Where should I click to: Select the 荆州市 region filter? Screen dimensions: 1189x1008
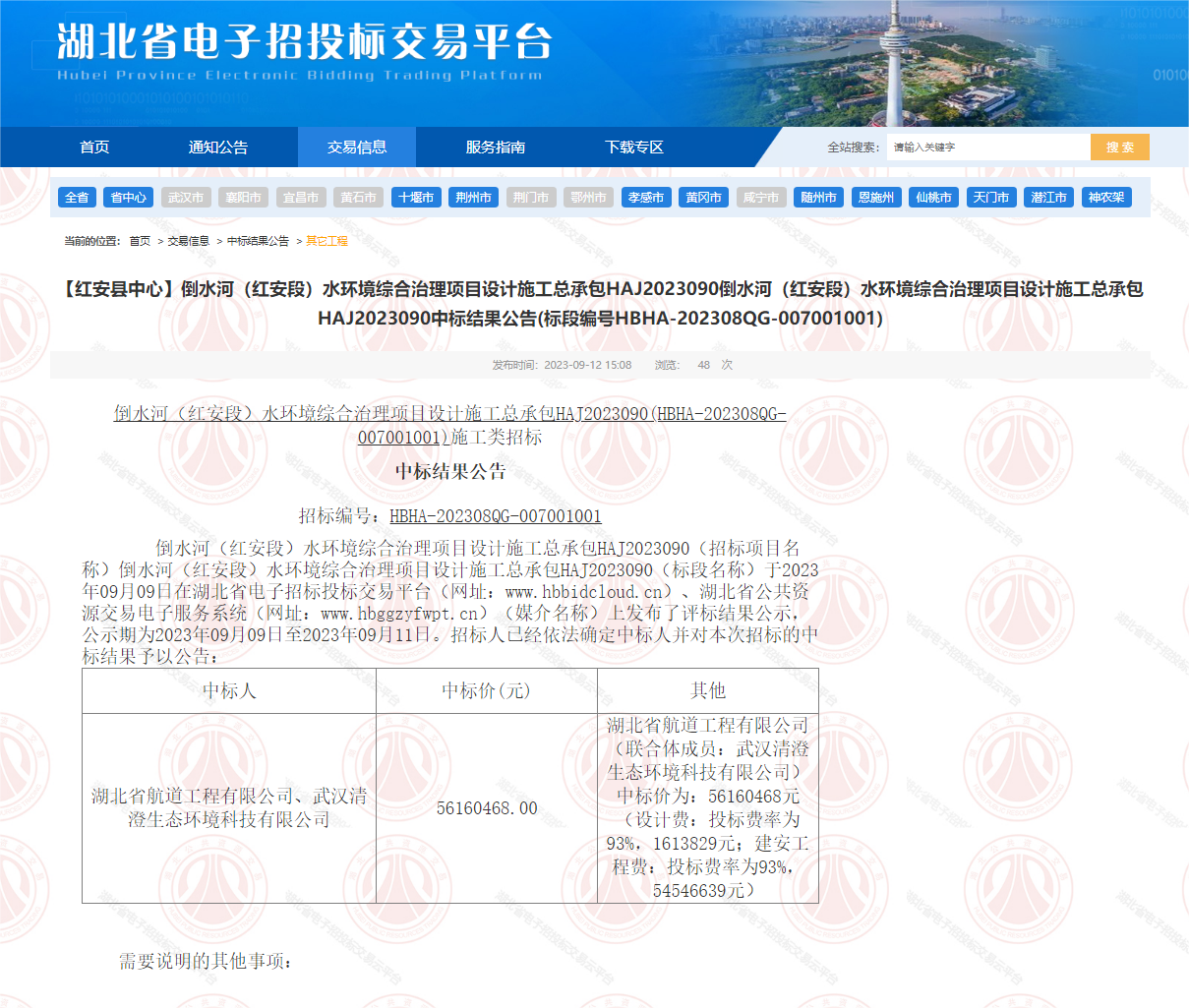(473, 198)
